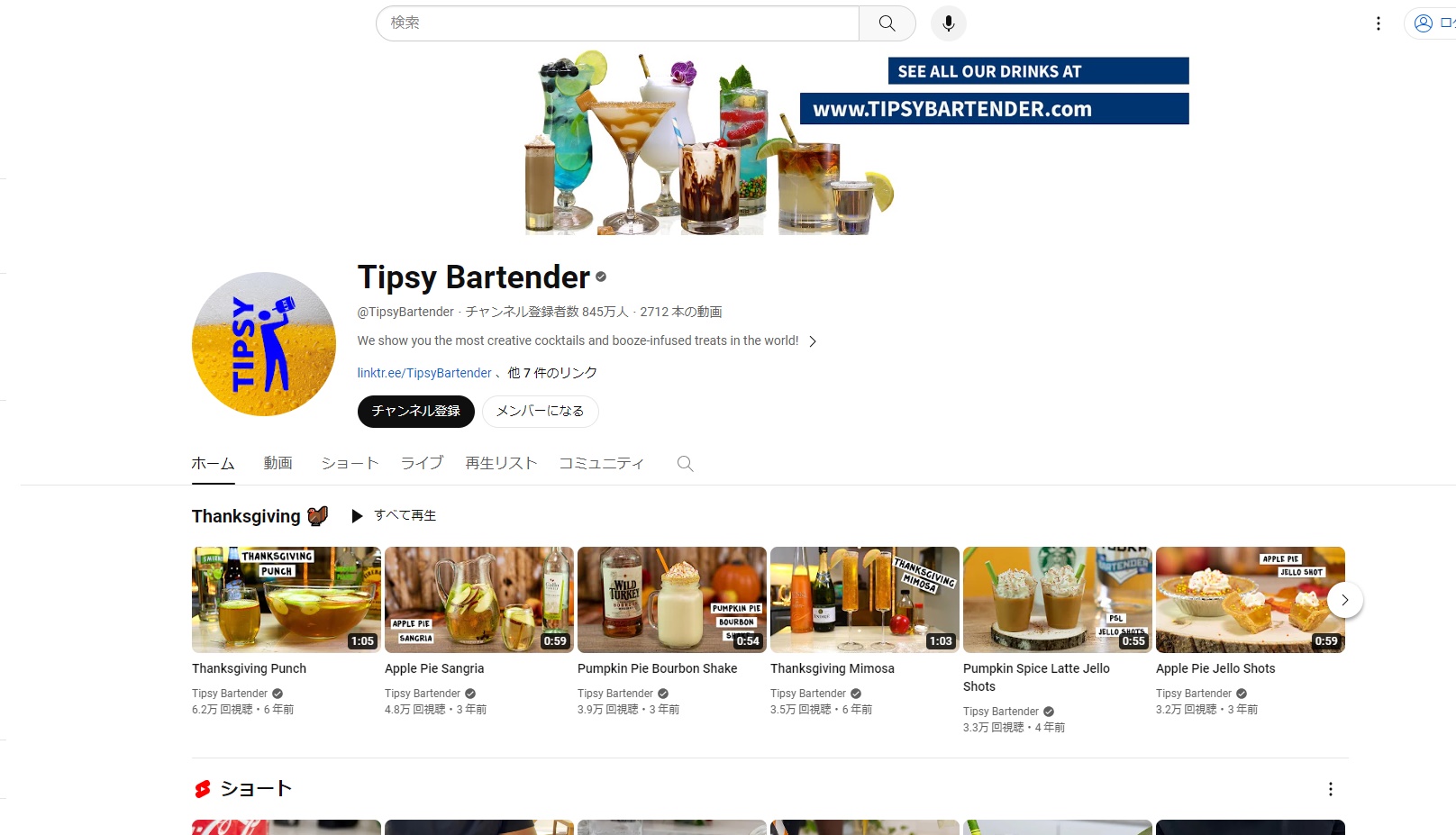Click the メンバーになる button
1456x835 pixels.
[540, 412]
